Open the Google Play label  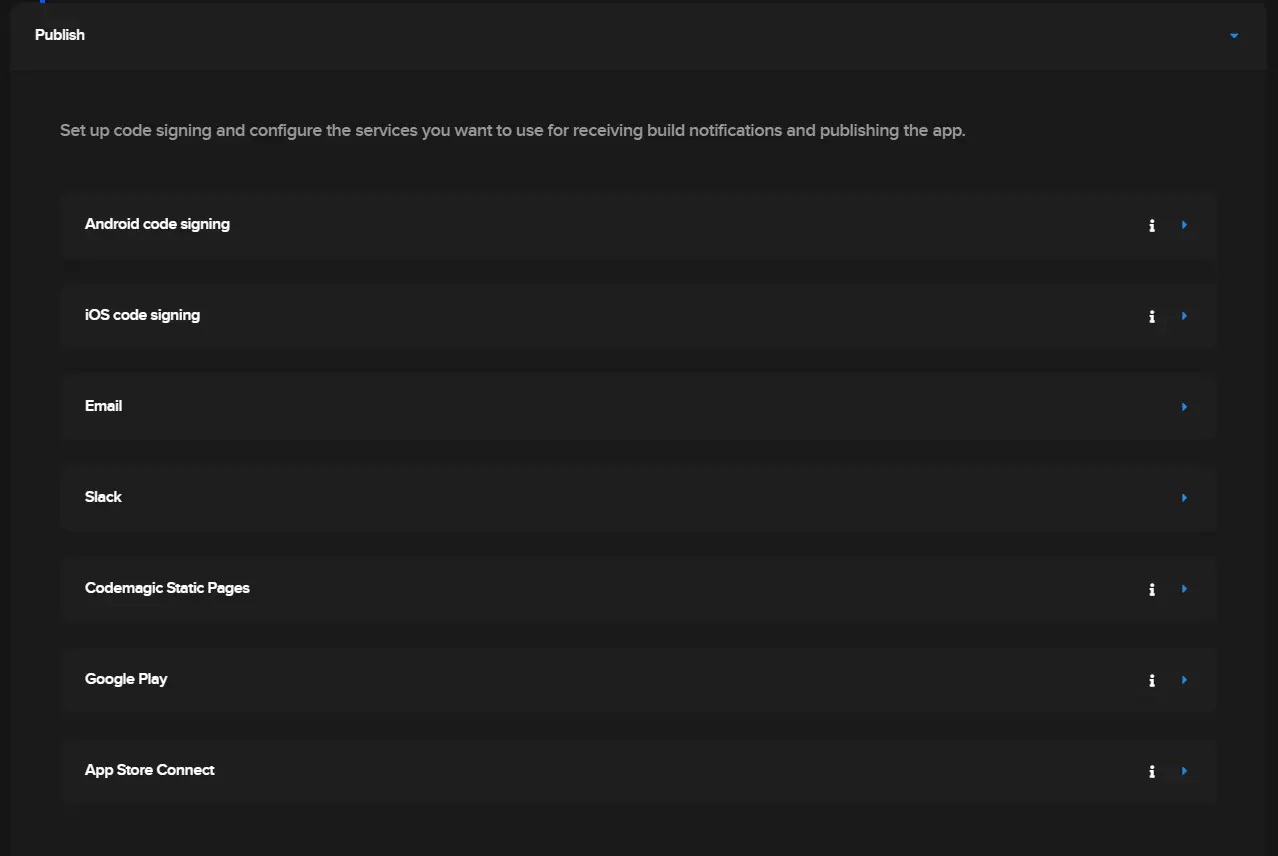click(126, 679)
